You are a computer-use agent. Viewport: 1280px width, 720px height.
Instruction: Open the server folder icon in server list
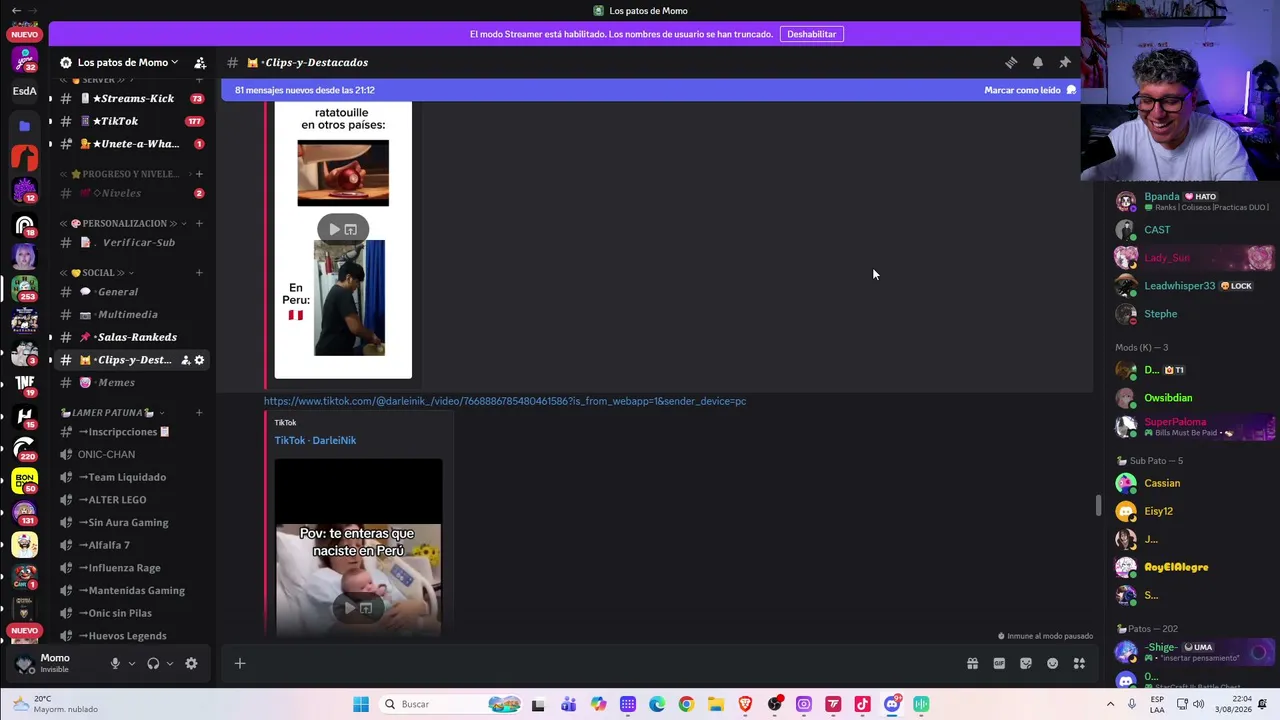tap(25, 126)
